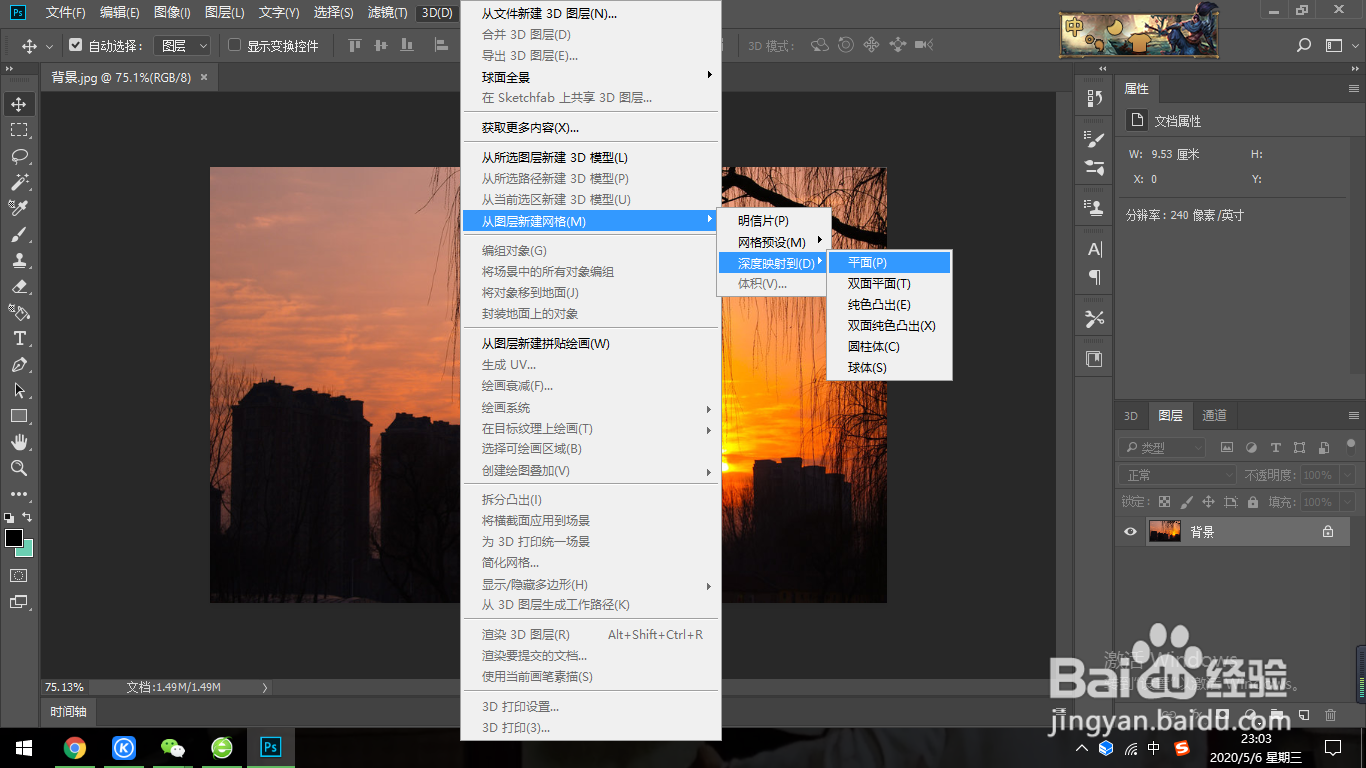
Task: Expand the 球面全景 submenu
Action: point(590,77)
